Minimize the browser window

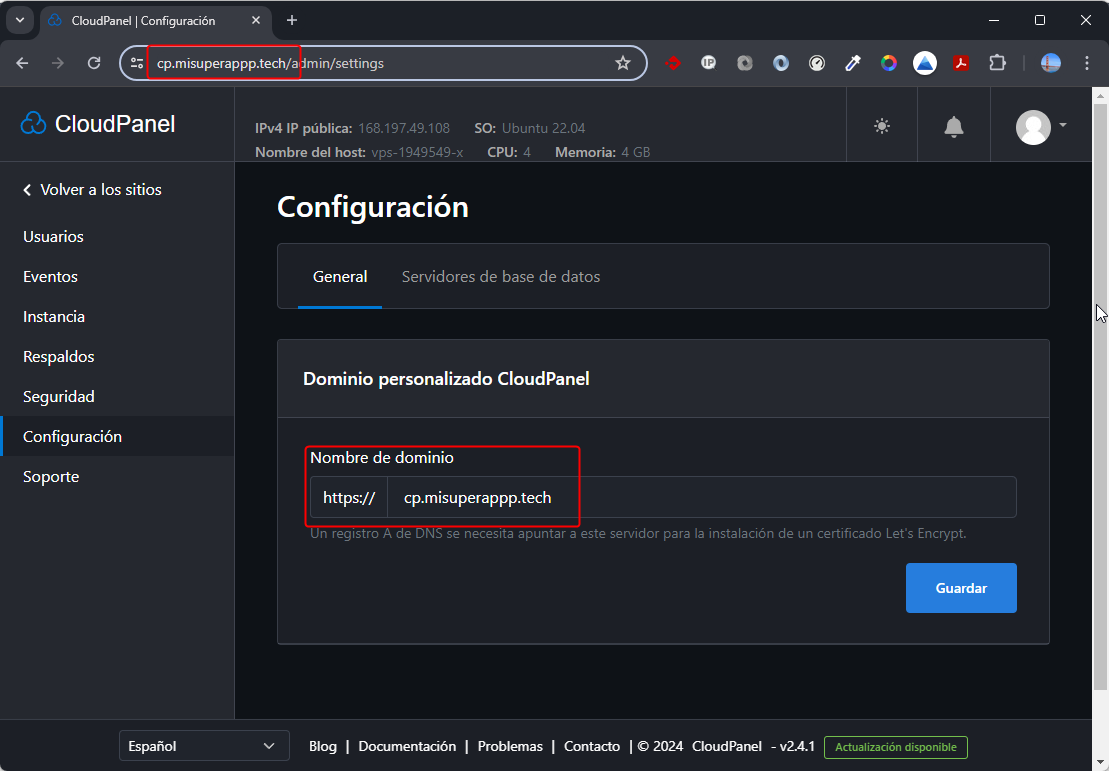[994, 21]
